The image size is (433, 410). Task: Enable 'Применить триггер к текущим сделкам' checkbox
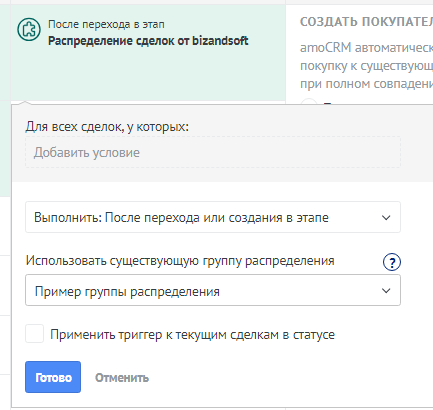(x=35, y=334)
